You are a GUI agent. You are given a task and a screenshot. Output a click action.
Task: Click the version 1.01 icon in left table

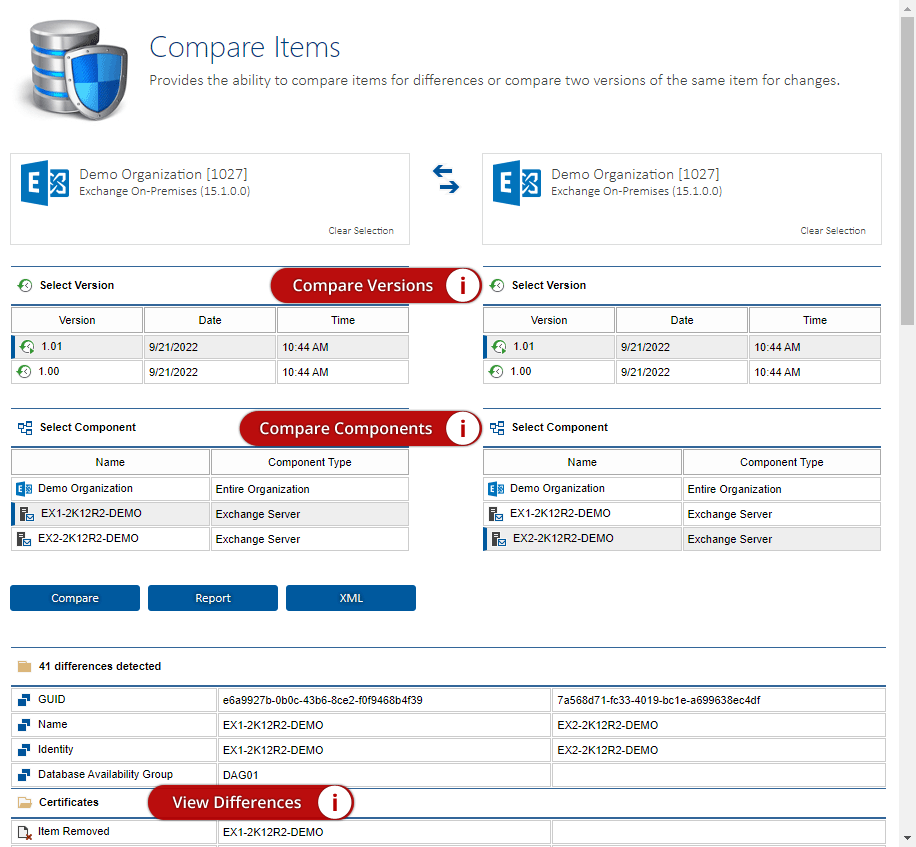pyautogui.click(x=27, y=347)
